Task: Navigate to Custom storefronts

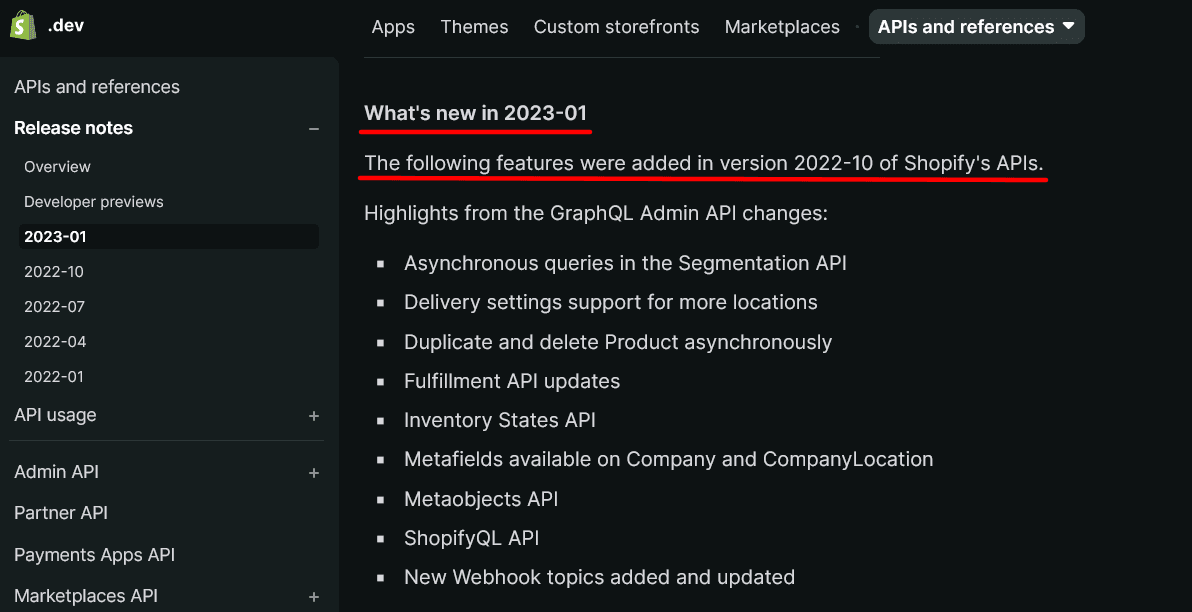Action: [616, 27]
